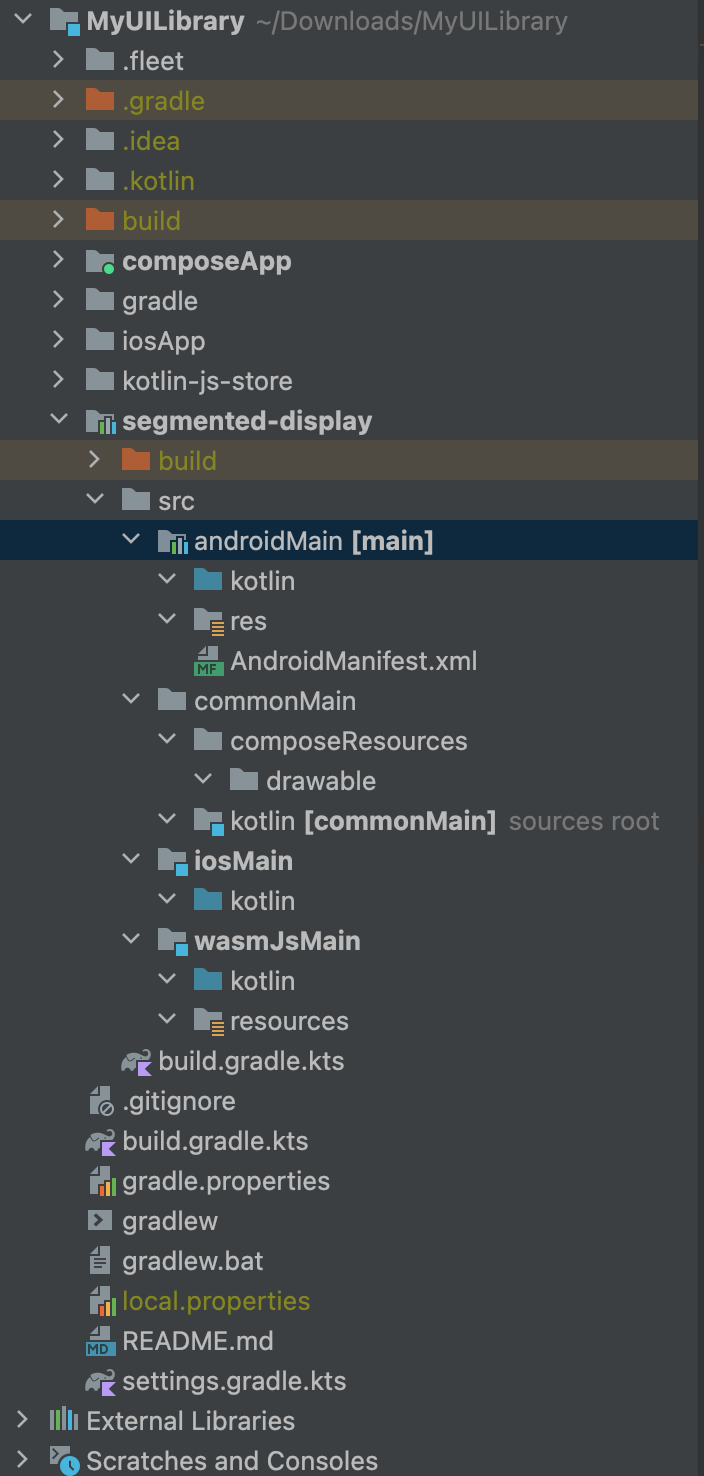Click the External Libraries bar-chart icon

point(64,1421)
